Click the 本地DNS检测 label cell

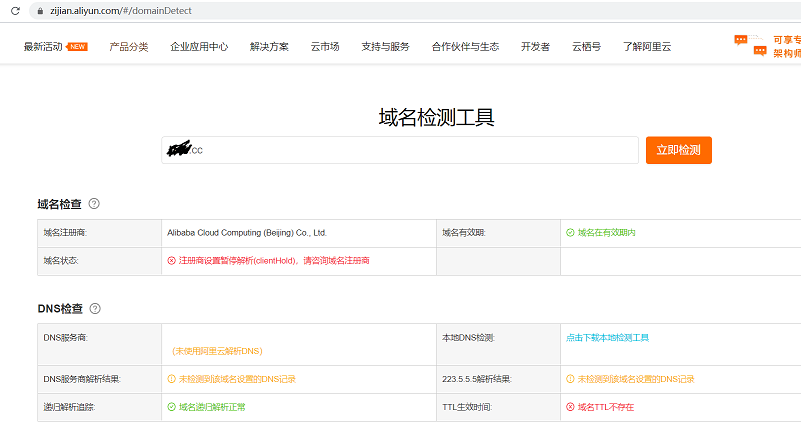(x=499, y=344)
